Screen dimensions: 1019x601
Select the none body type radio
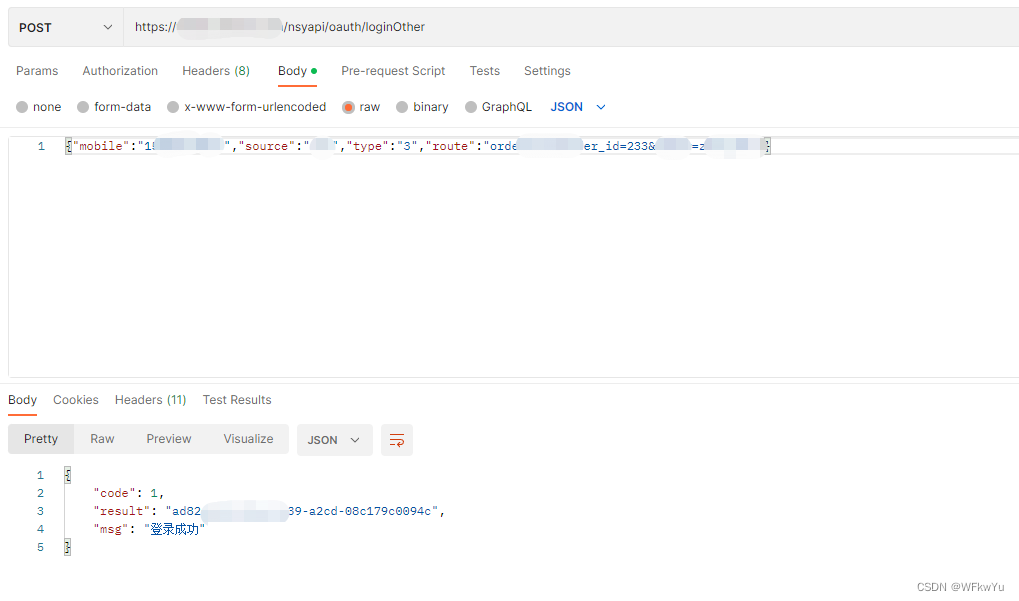[x=23, y=107]
